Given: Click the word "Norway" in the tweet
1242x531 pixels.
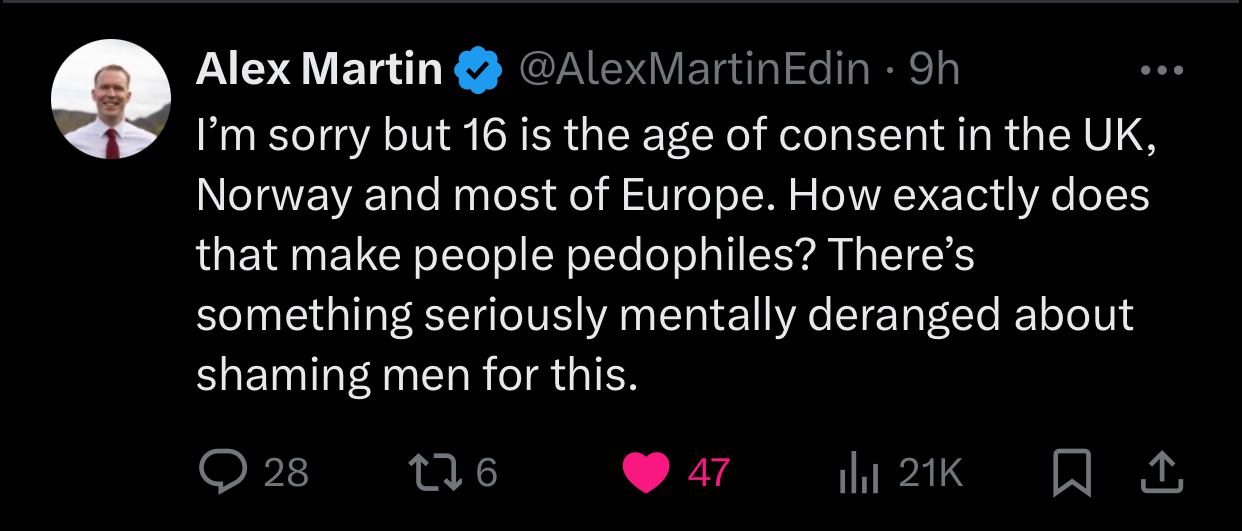Looking at the screenshot, I should coord(272,196).
